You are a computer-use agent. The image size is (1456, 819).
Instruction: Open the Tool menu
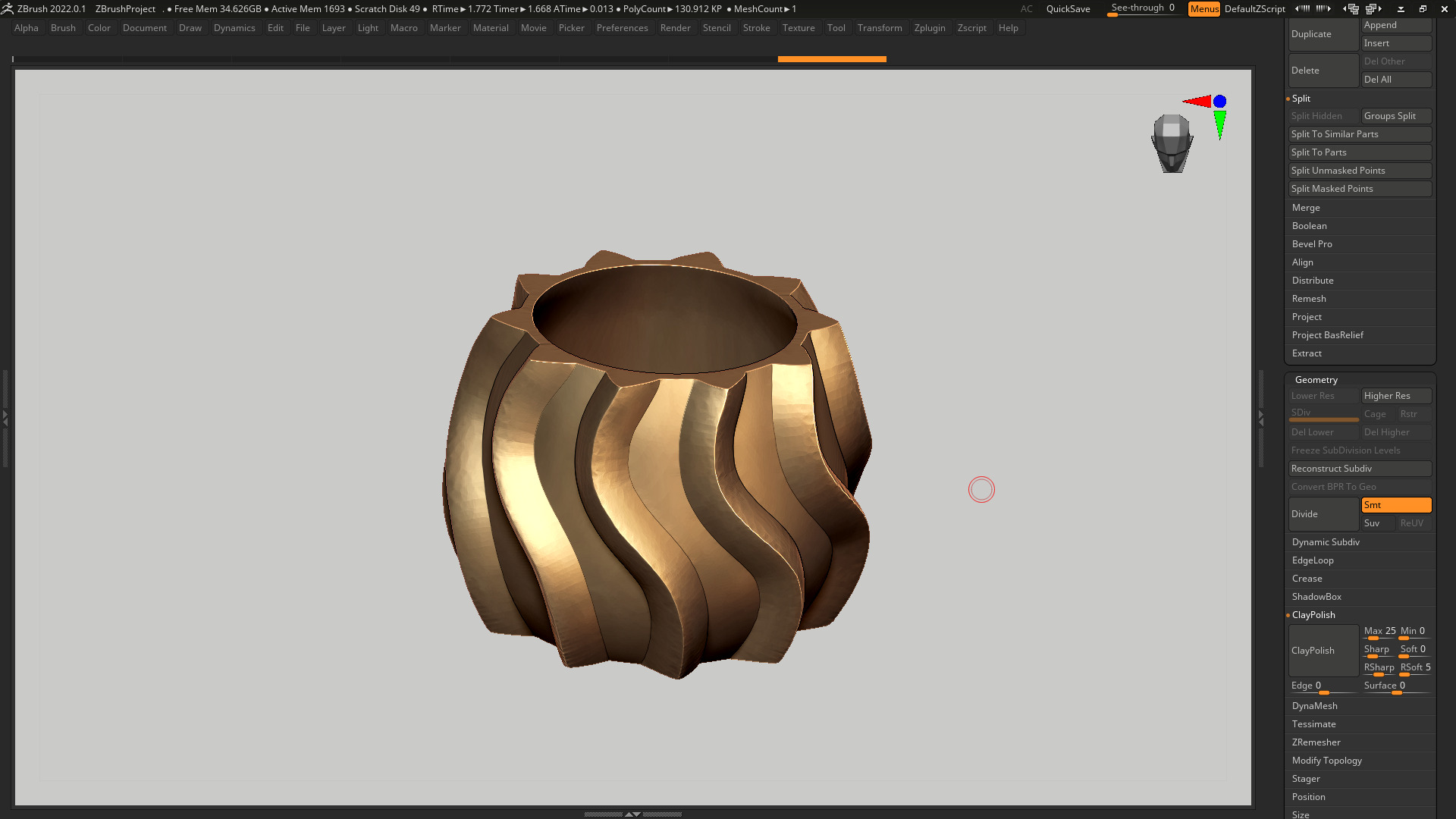click(x=836, y=28)
